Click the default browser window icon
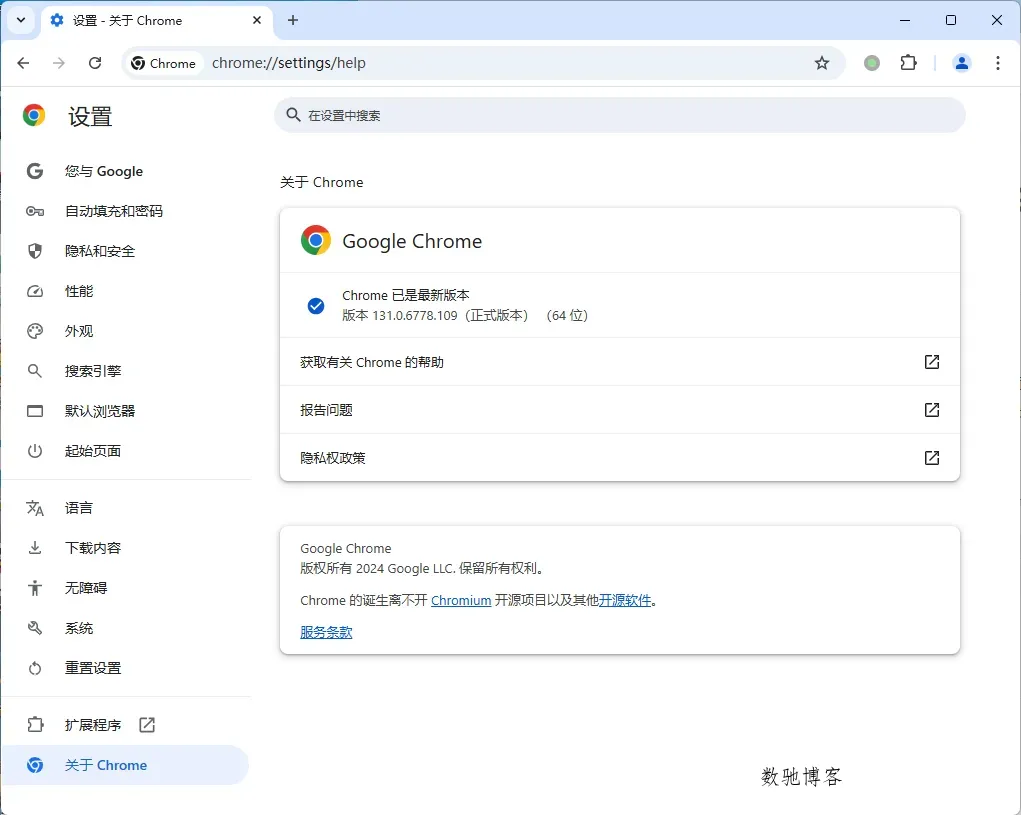The height and width of the screenshot is (815, 1021). click(35, 411)
